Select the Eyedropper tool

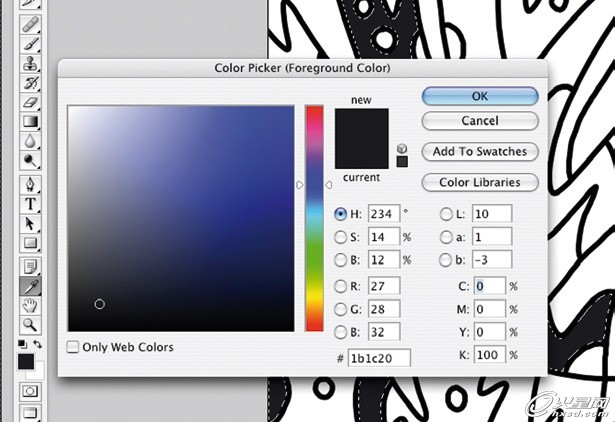click(x=30, y=285)
